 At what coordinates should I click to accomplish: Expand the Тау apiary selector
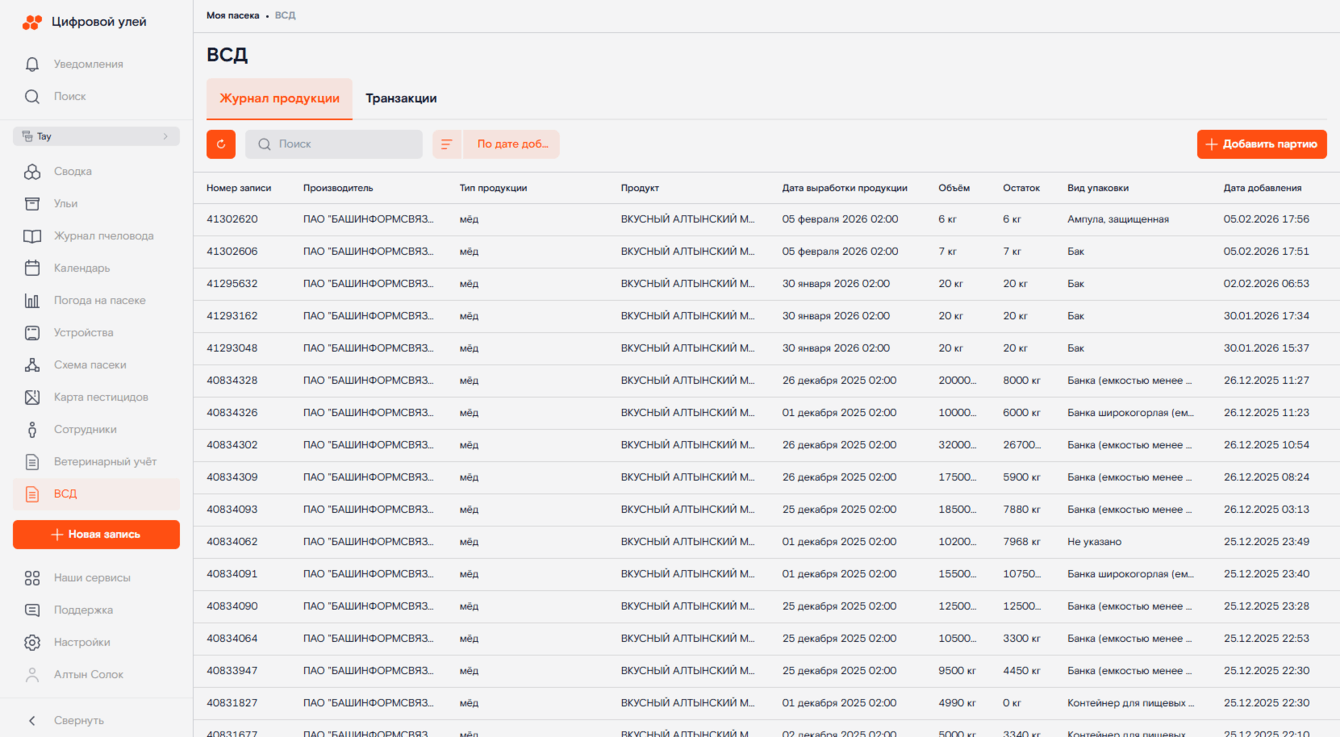96,136
